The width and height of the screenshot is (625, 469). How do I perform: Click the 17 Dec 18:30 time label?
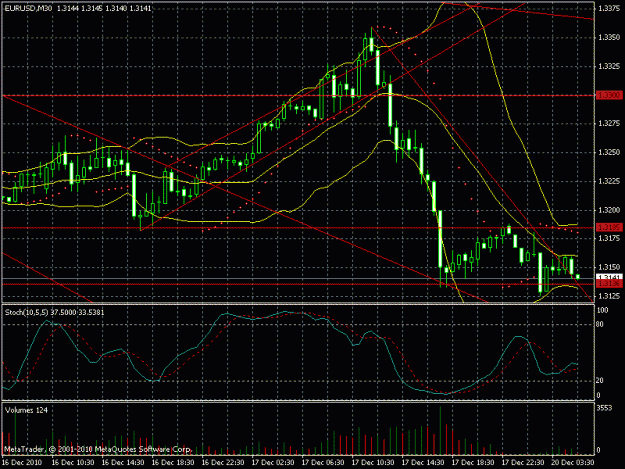(x=473, y=463)
